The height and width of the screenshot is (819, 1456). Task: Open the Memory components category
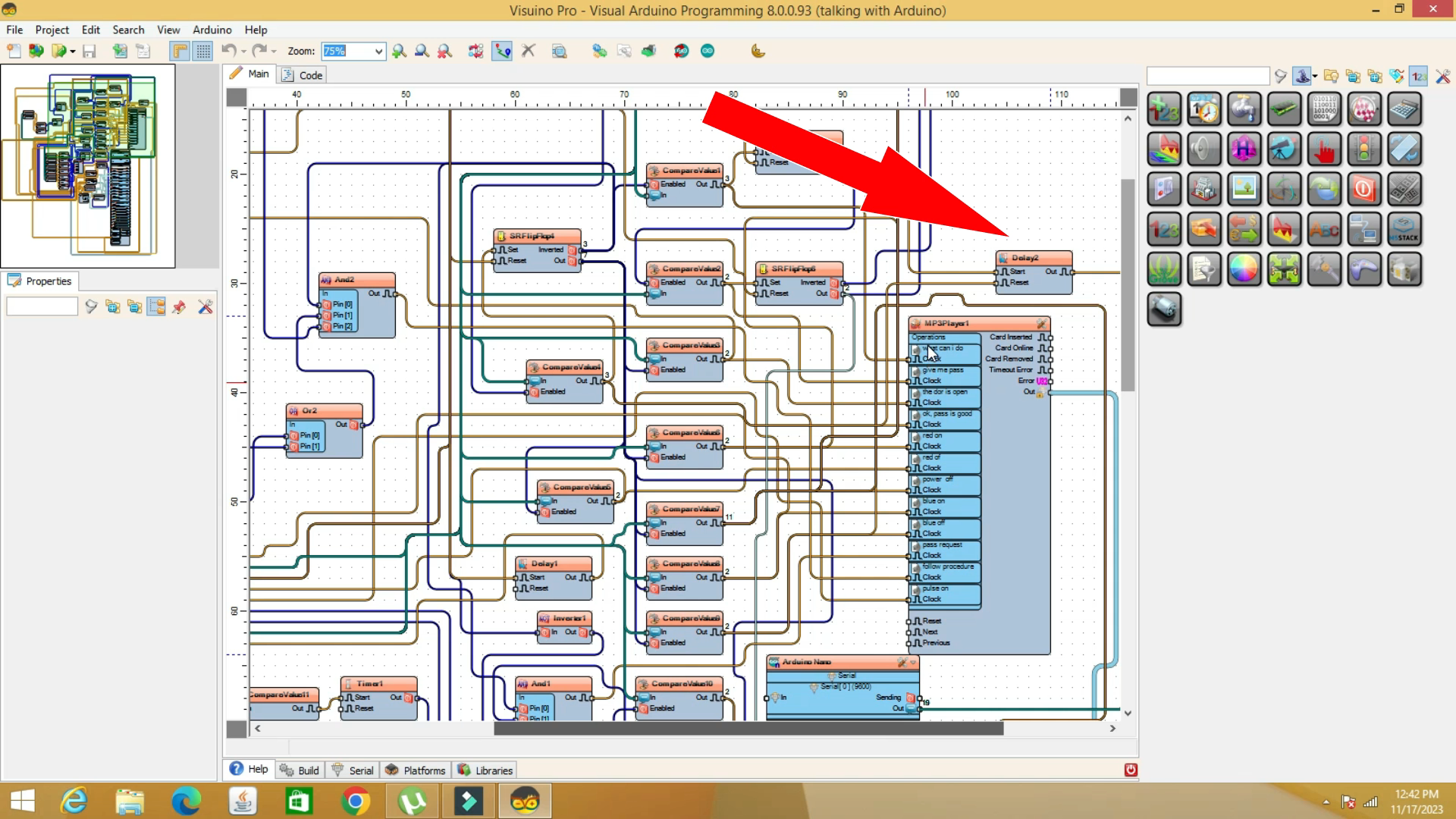pos(1284,109)
